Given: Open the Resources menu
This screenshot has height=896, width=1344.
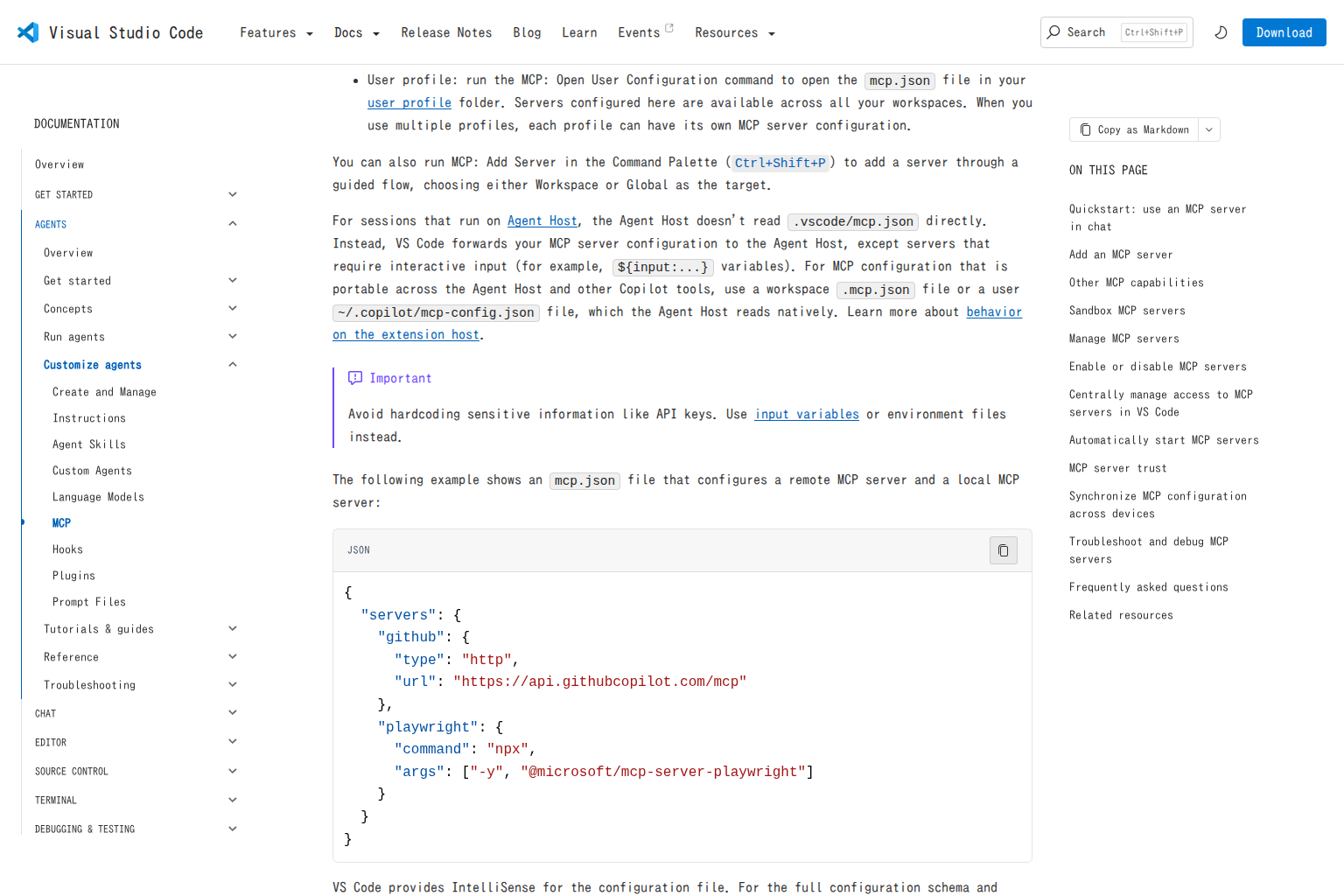Looking at the screenshot, I should pyautogui.click(x=734, y=32).
